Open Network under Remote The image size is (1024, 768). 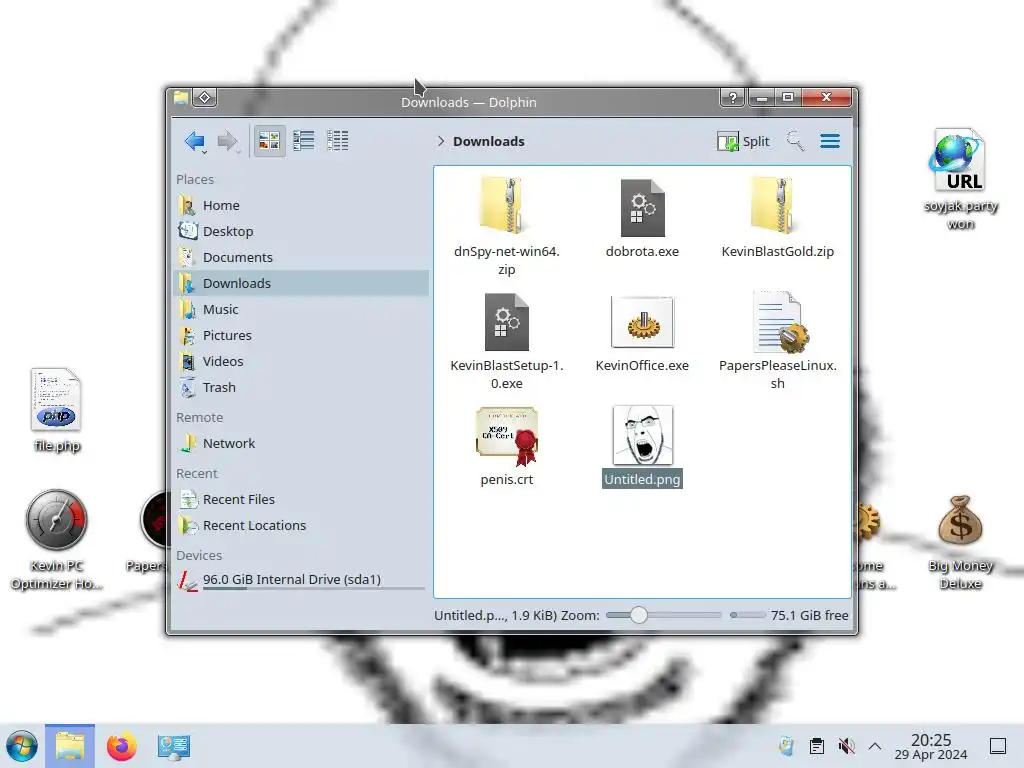[302, 443]
